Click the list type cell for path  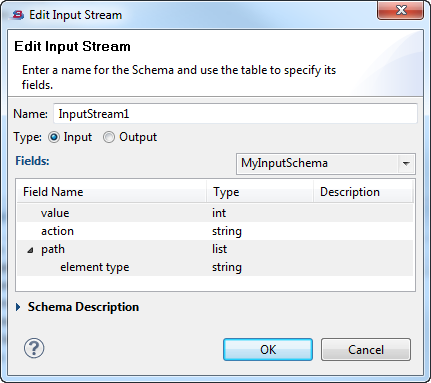pyautogui.click(x=219, y=249)
